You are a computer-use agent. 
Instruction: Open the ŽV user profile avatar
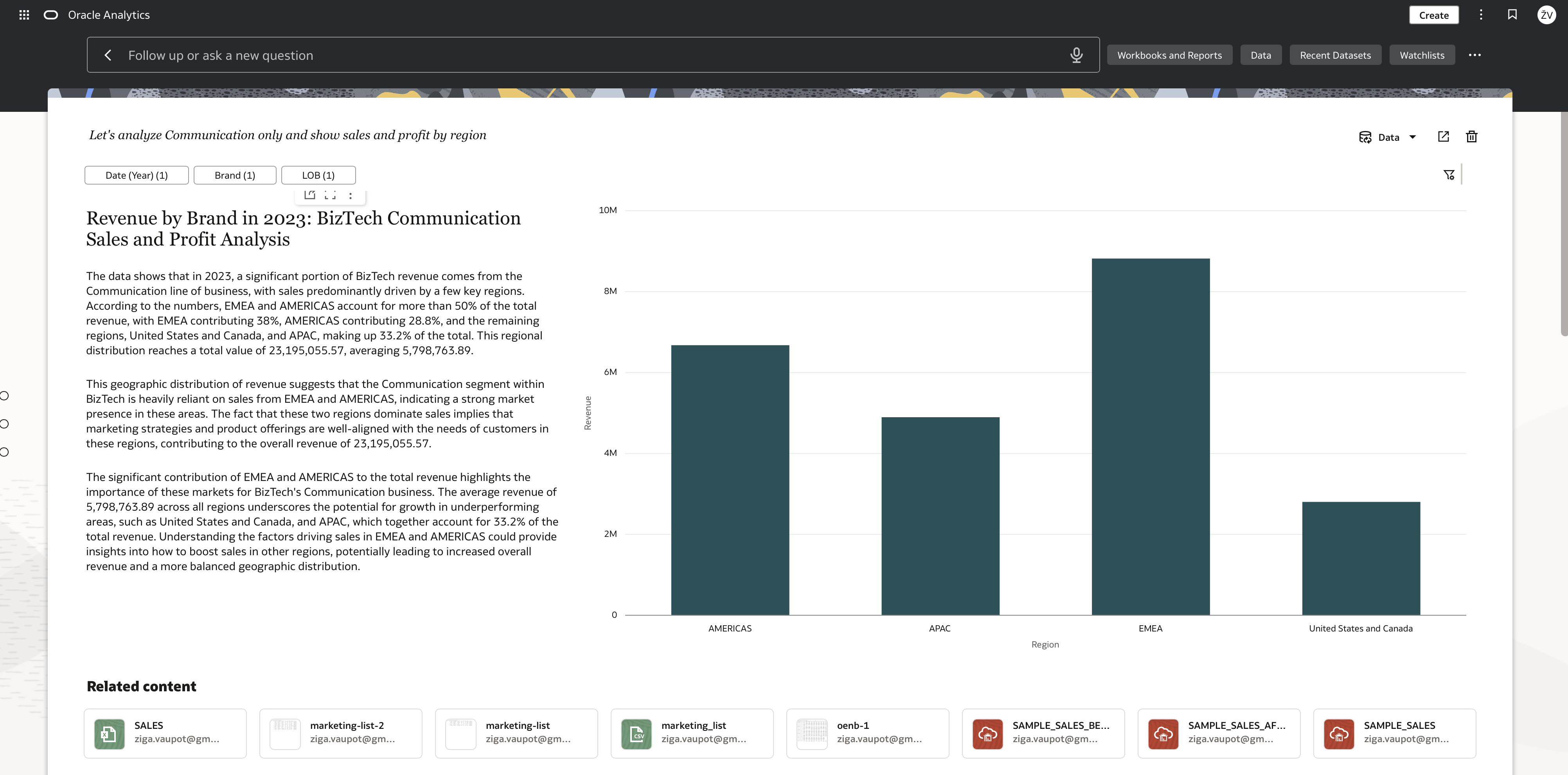pos(1546,14)
